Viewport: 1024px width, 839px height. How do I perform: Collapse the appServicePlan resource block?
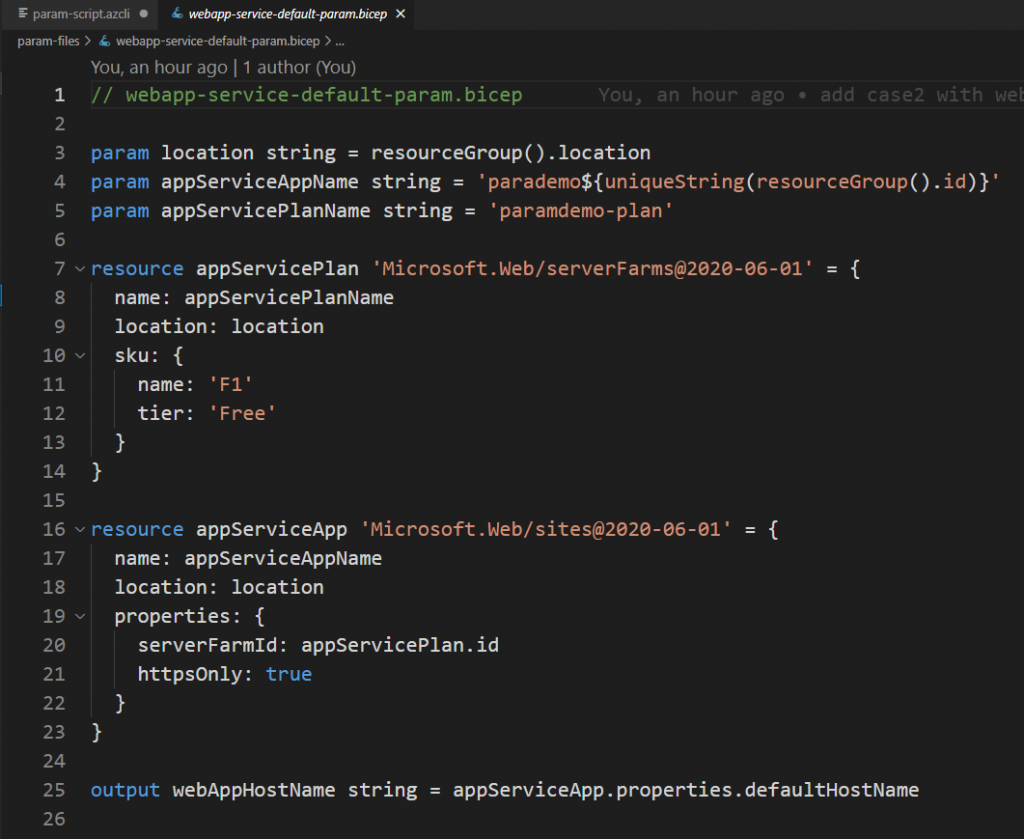click(x=80, y=269)
